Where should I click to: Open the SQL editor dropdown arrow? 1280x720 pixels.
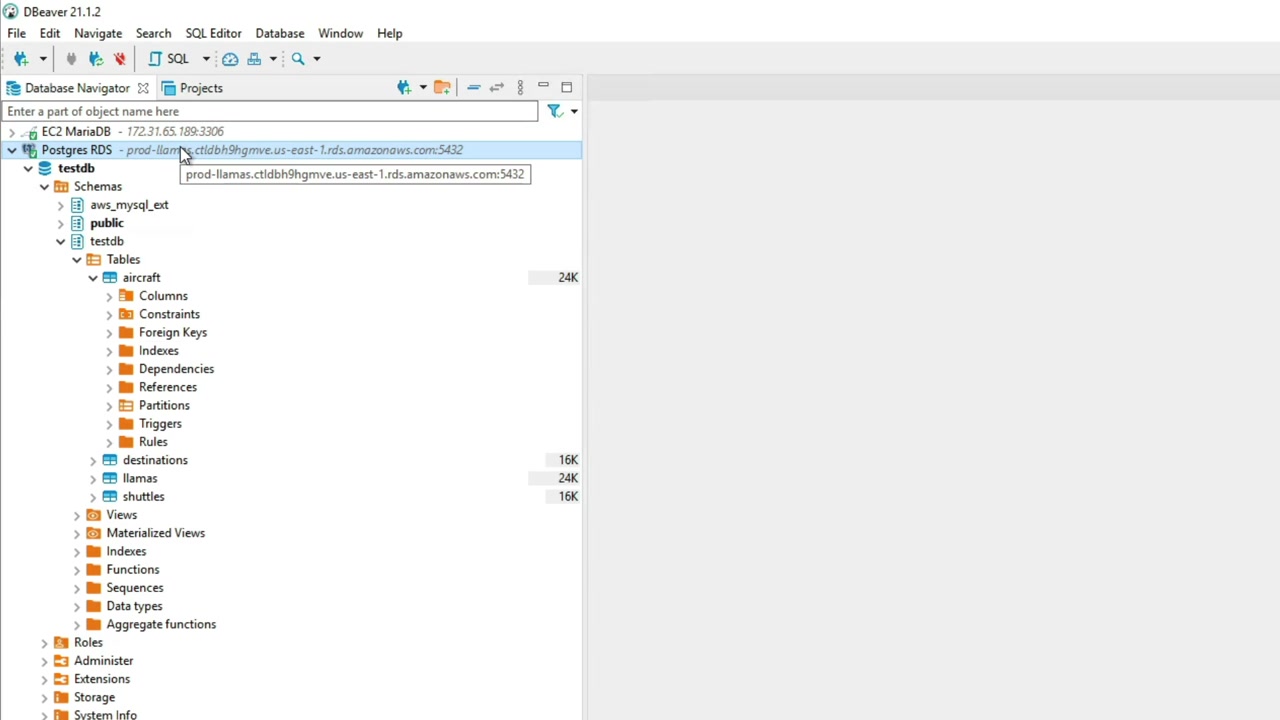click(206, 59)
